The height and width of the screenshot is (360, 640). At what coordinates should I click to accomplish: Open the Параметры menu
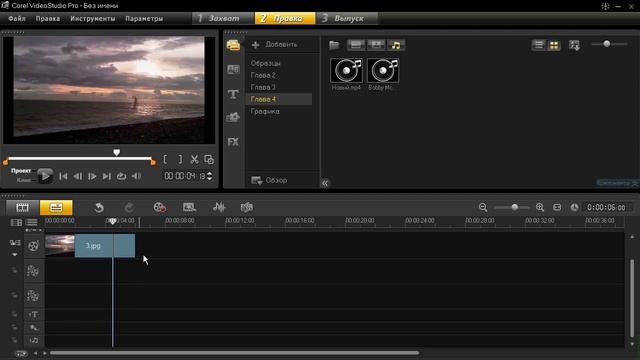(144, 18)
